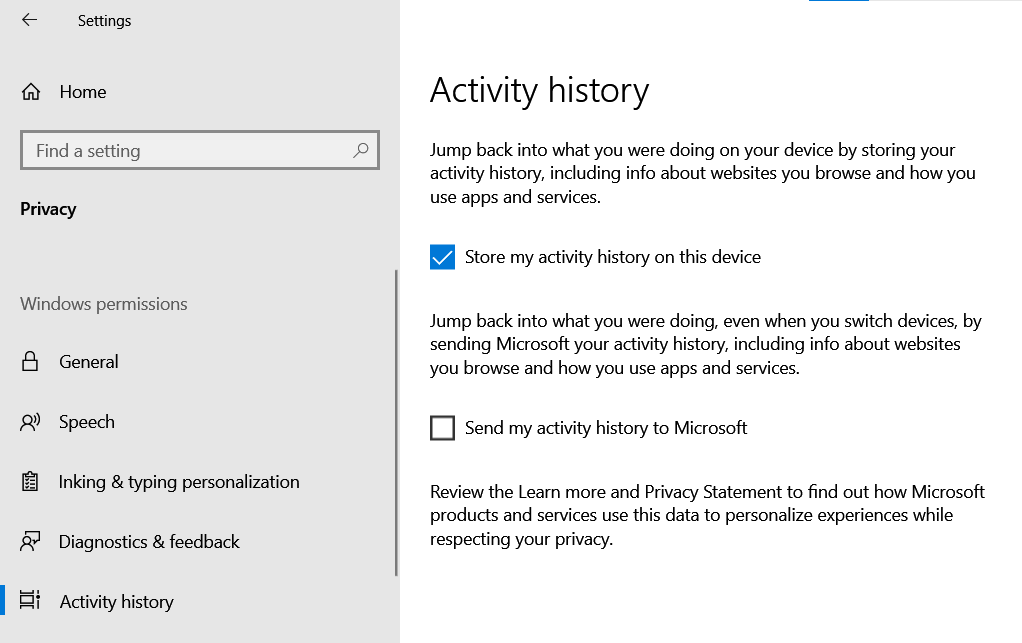This screenshot has width=1022, height=643.
Task: Check Send my activity history to Microsoft
Action: [x=442, y=428]
